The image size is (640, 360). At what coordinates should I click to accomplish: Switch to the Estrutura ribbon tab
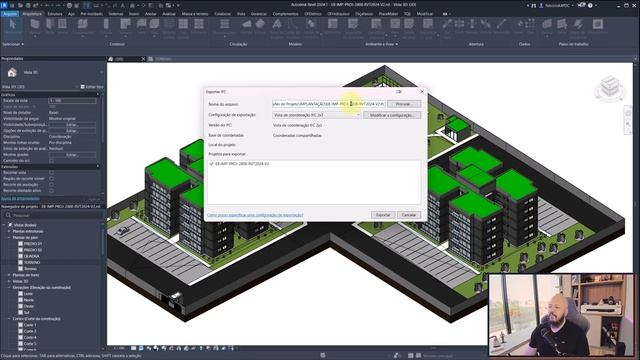pyautogui.click(x=55, y=13)
